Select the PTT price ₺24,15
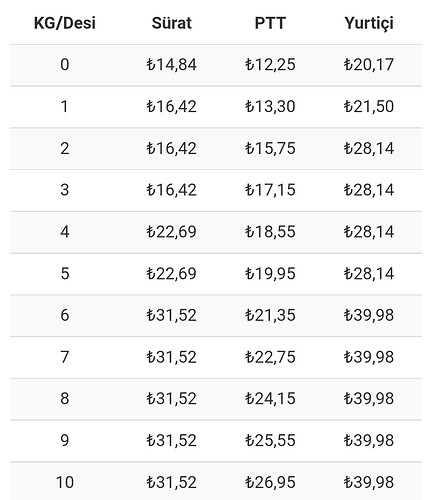 click(270, 399)
